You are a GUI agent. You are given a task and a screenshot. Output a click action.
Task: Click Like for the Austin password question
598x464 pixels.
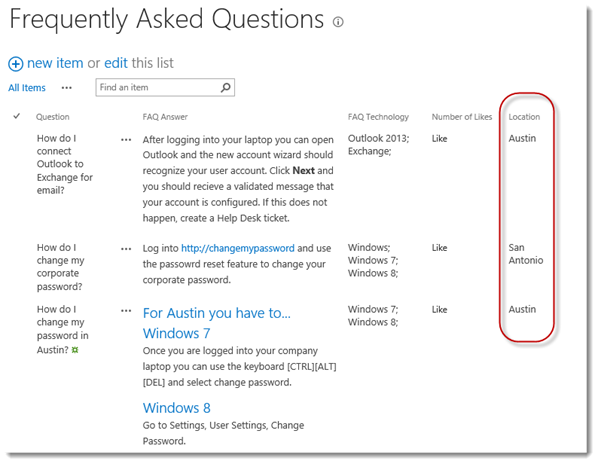pos(439,310)
